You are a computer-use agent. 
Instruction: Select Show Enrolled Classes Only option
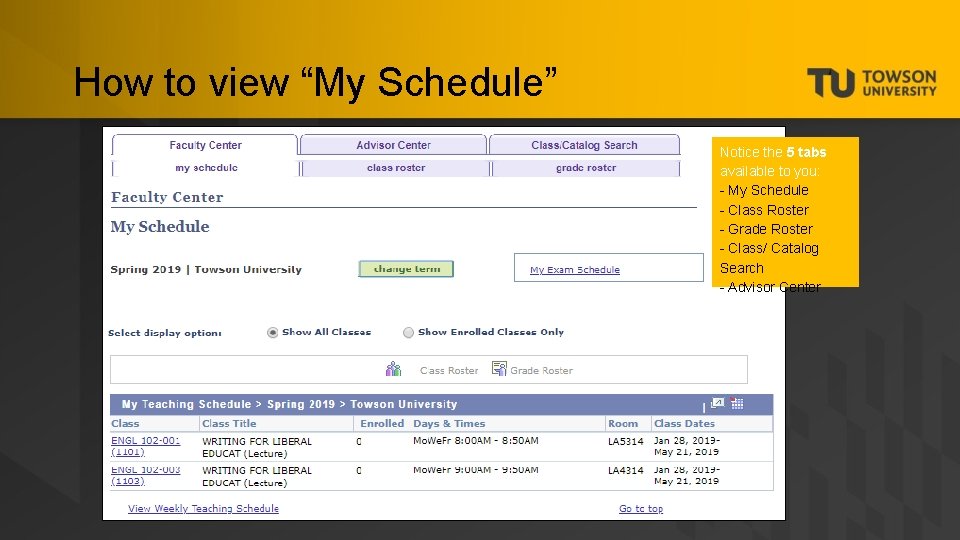(x=408, y=332)
